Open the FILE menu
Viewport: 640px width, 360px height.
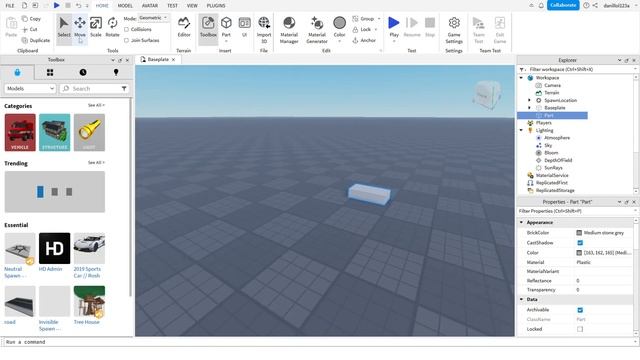pos(10,6)
